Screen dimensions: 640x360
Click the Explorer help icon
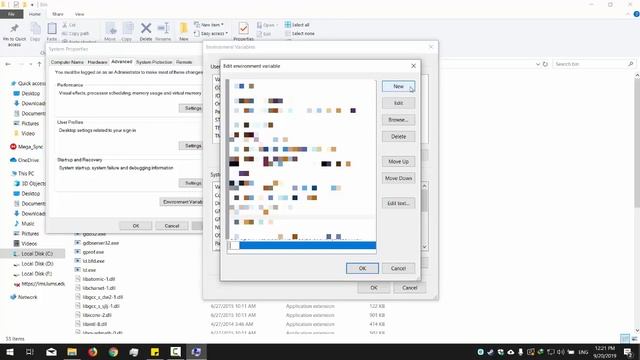tap(636, 14)
